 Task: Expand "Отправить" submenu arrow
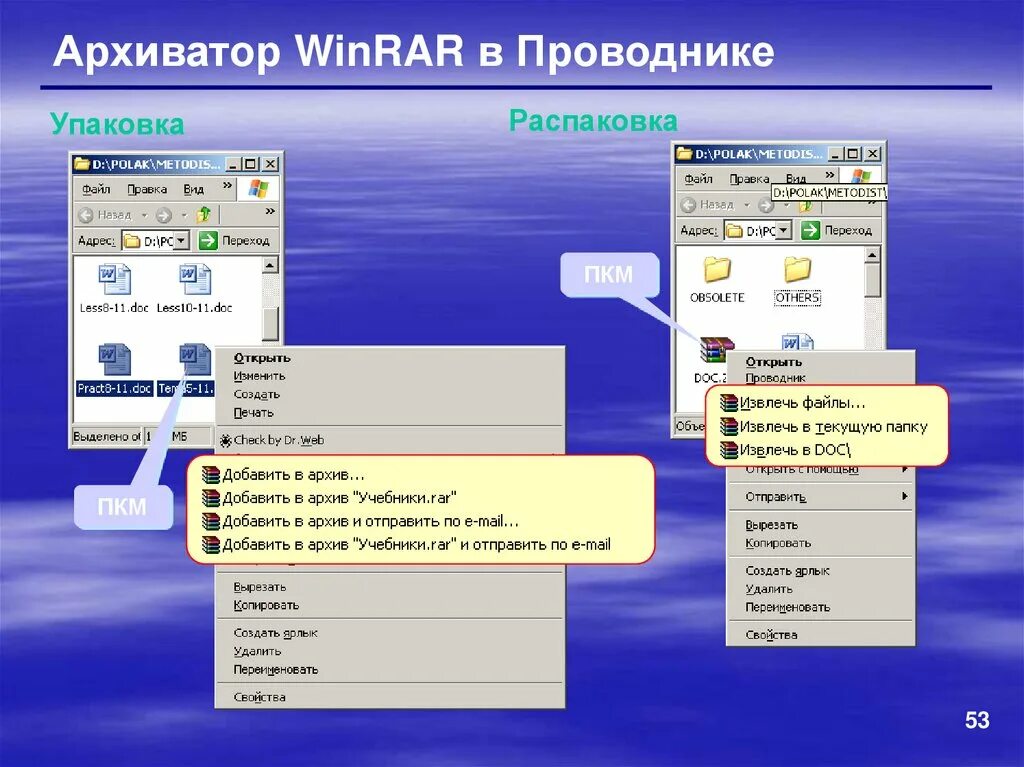point(904,497)
